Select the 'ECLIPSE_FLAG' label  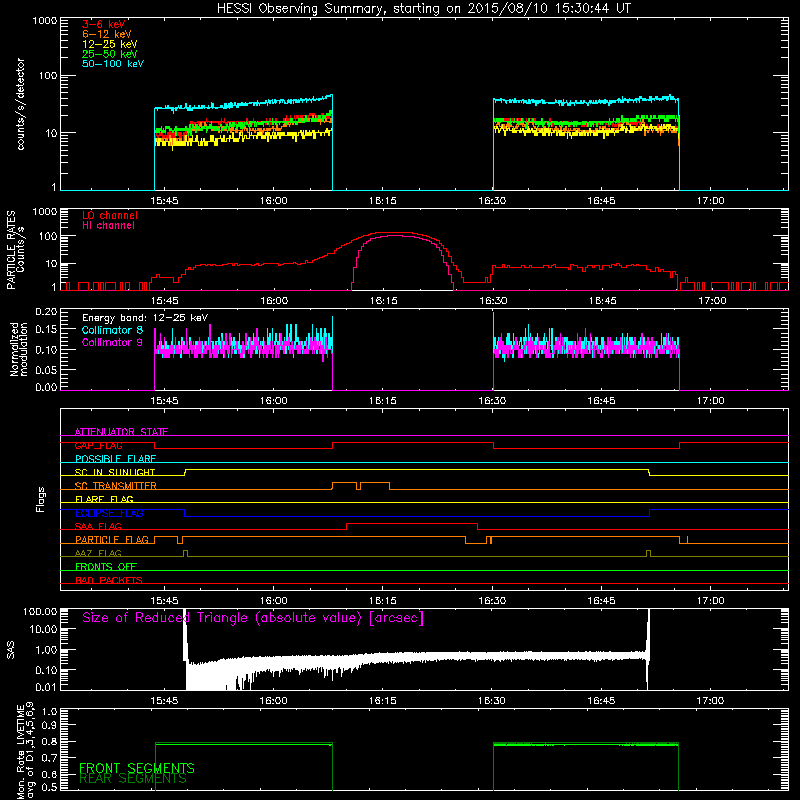coord(109,513)
